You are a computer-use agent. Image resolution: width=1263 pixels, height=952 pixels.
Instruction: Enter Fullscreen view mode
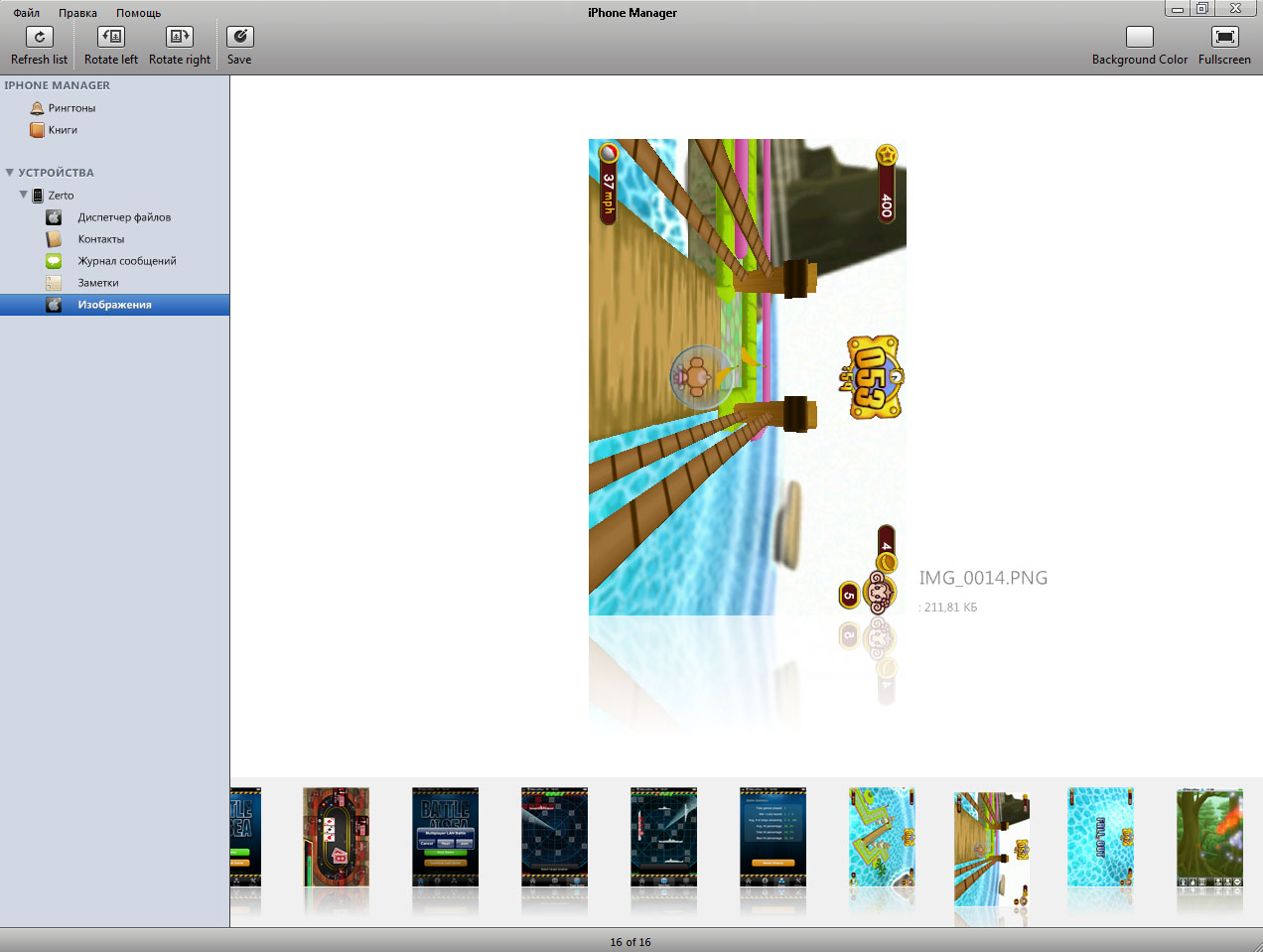coord(1224,38)
